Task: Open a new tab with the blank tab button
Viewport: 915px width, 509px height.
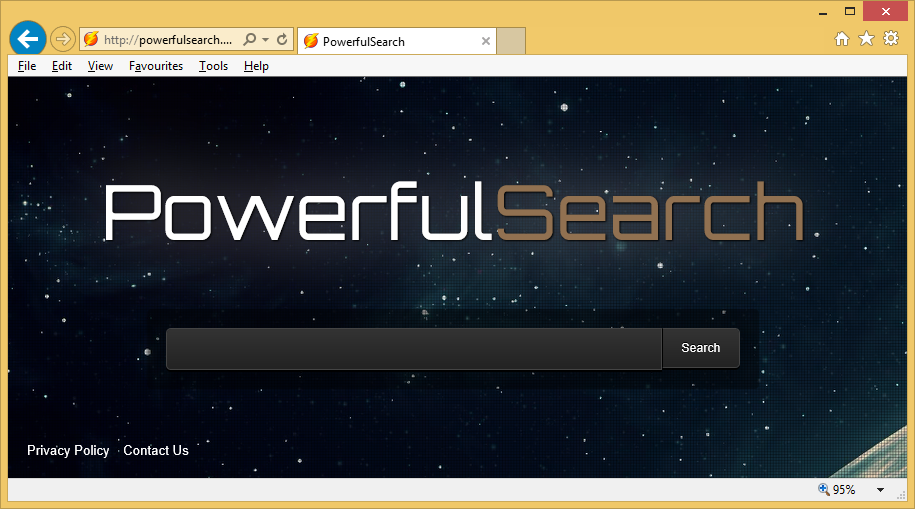Action: point(511,41)
